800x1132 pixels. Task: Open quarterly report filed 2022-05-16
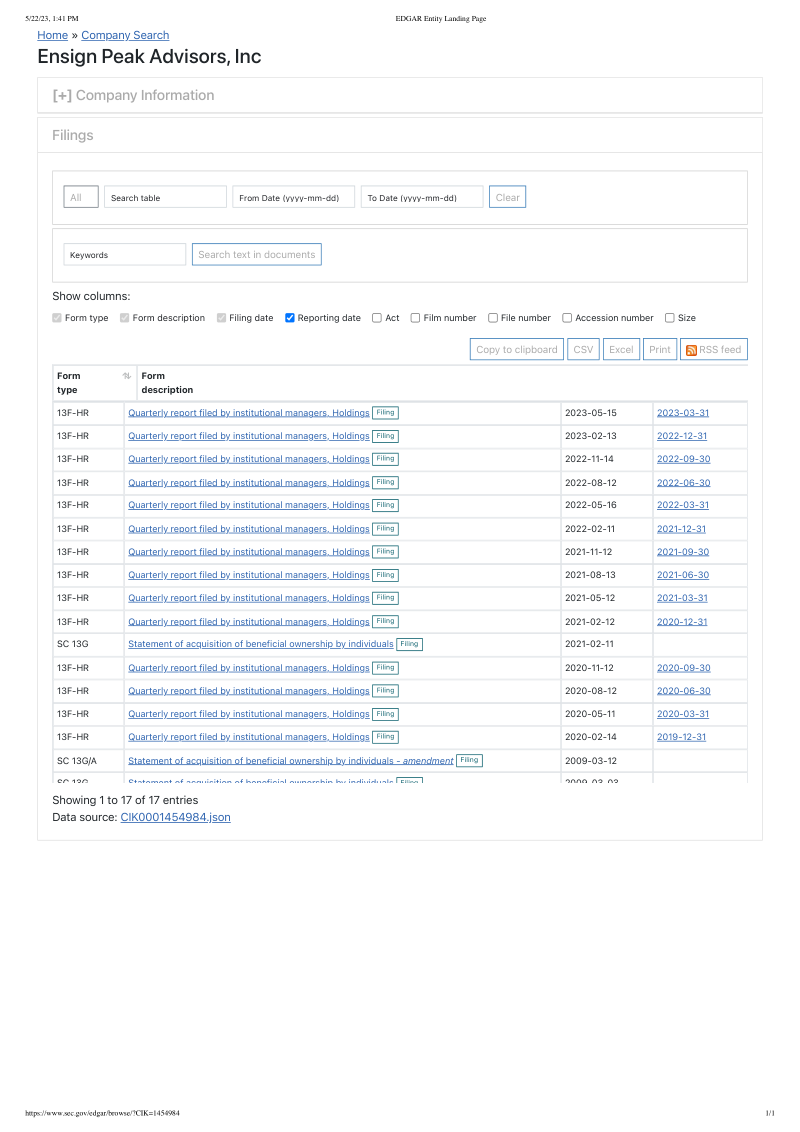click(x=248, y=505)
